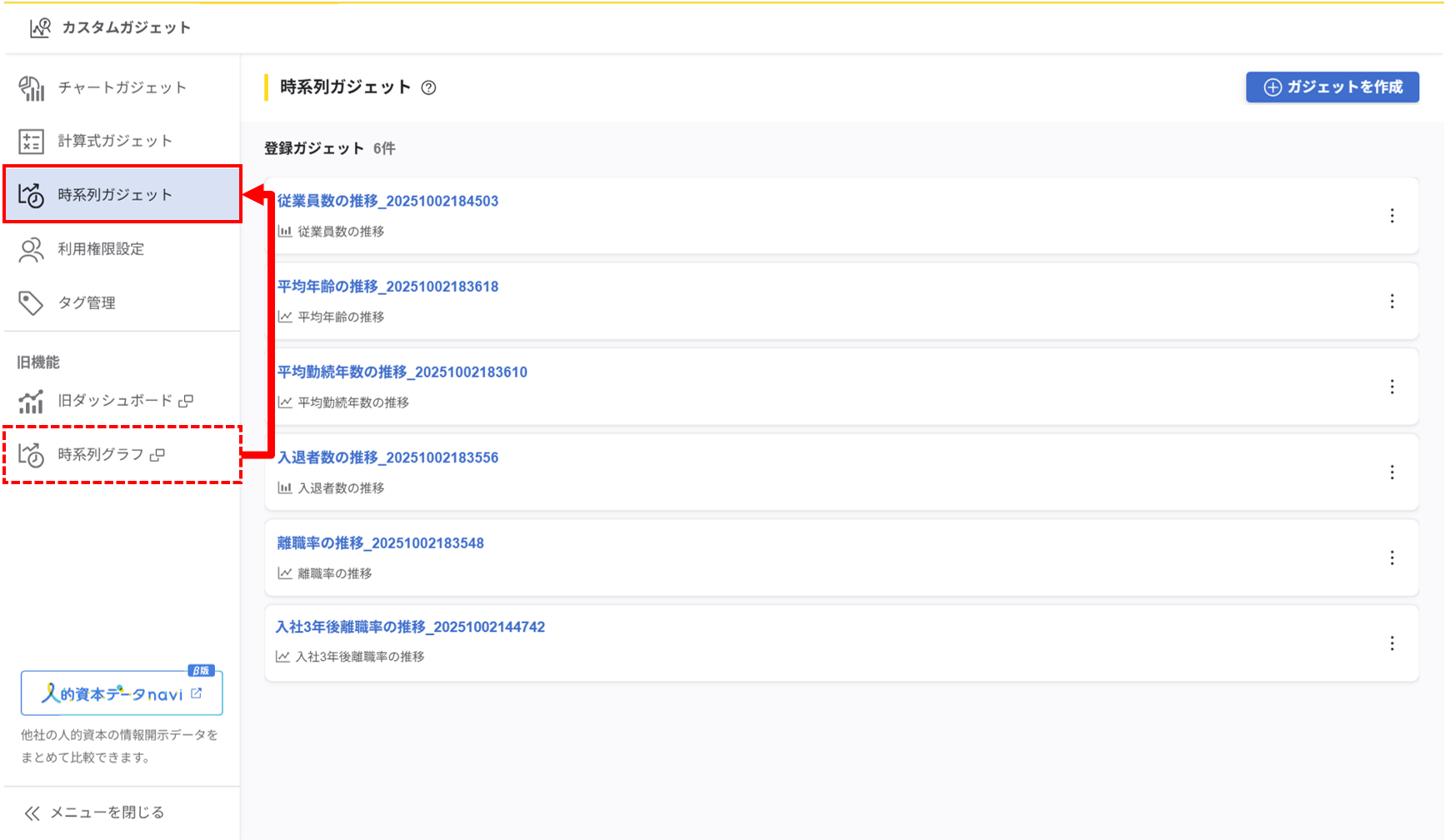Open three-dot menu for 入社3年後離職率の推移 gadget
This screenshot has width=1445, height=840.
1392,643
